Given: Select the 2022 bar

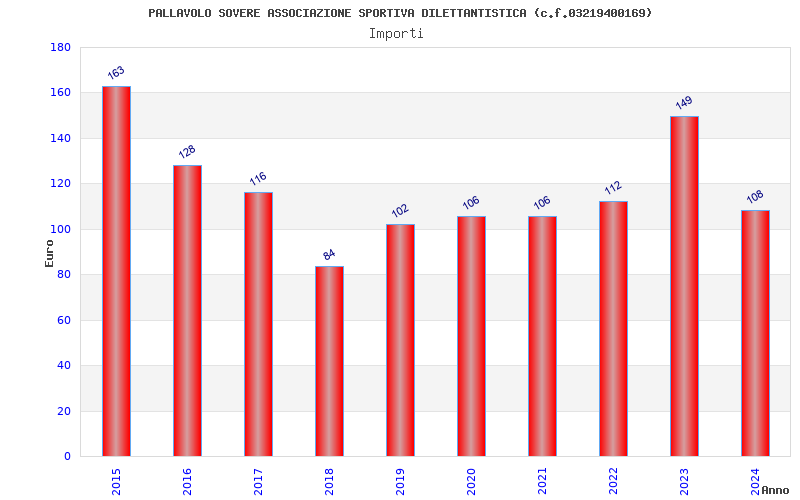Looking at the screenshot, I should click(x=613, y=329).
